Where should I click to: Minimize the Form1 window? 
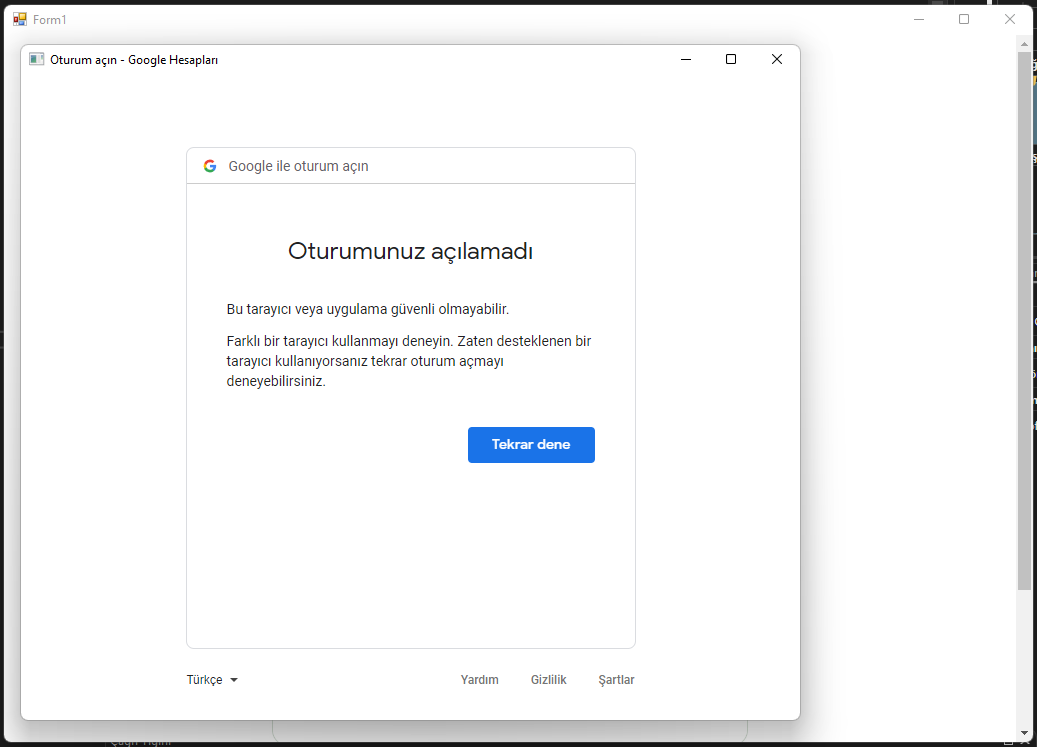point(919,19)
